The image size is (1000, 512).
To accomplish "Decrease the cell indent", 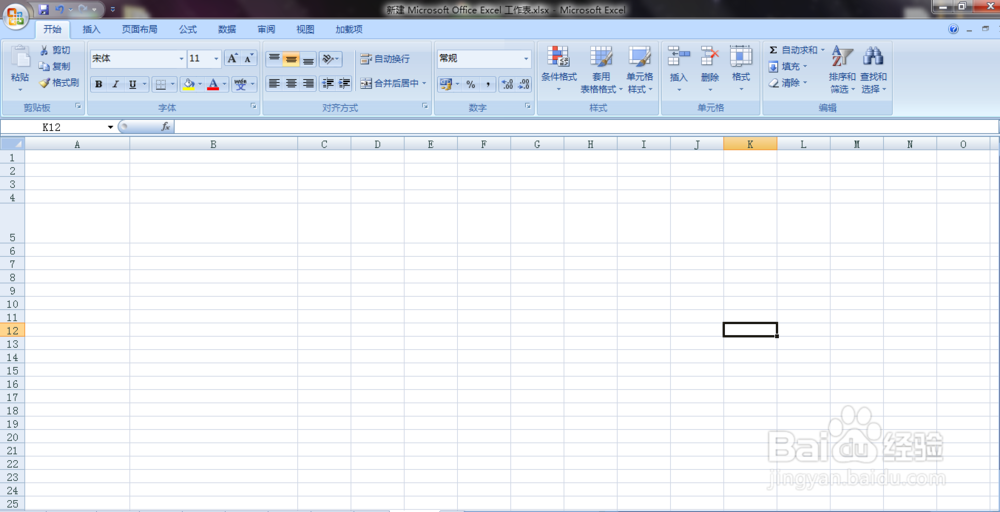I will pos(328,84).
